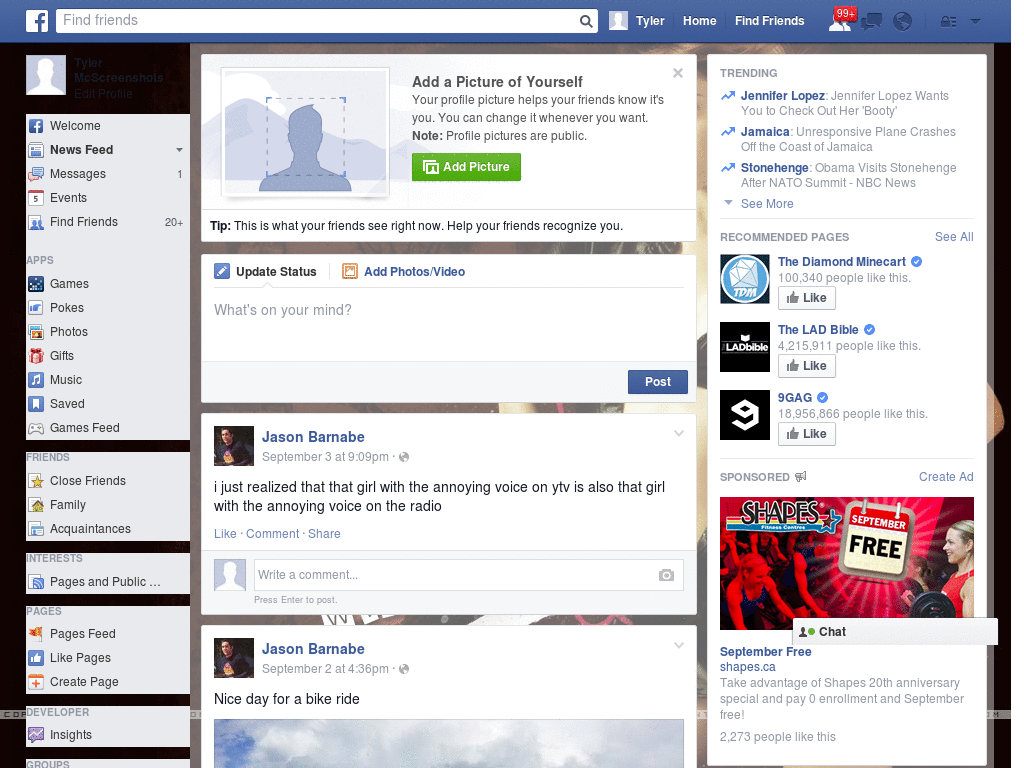The height and width of the screenshot is (768, 1024).
Task: Open friend requests icon with 99+ badge
Action: click(x=841, y=21)
